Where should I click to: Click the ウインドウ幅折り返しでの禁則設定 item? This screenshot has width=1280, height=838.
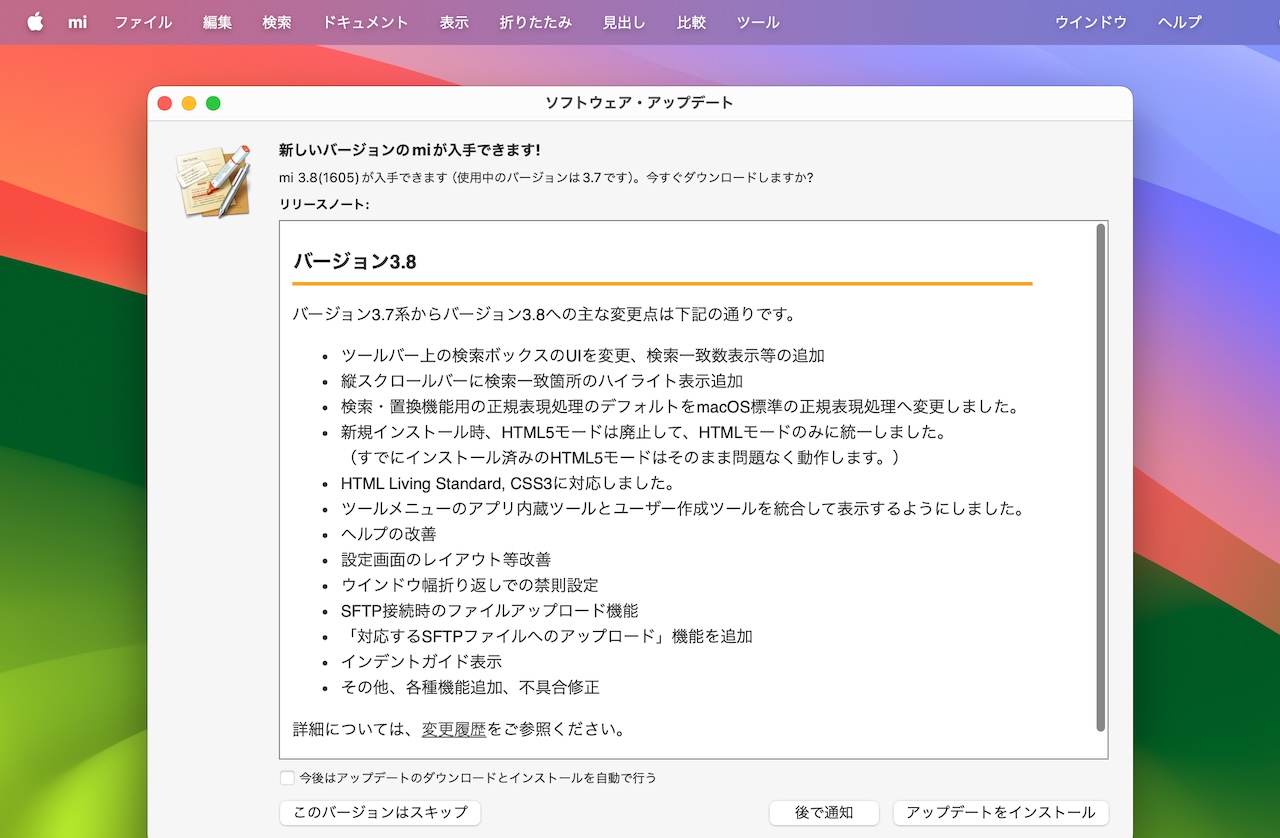[x=470, y=585]
